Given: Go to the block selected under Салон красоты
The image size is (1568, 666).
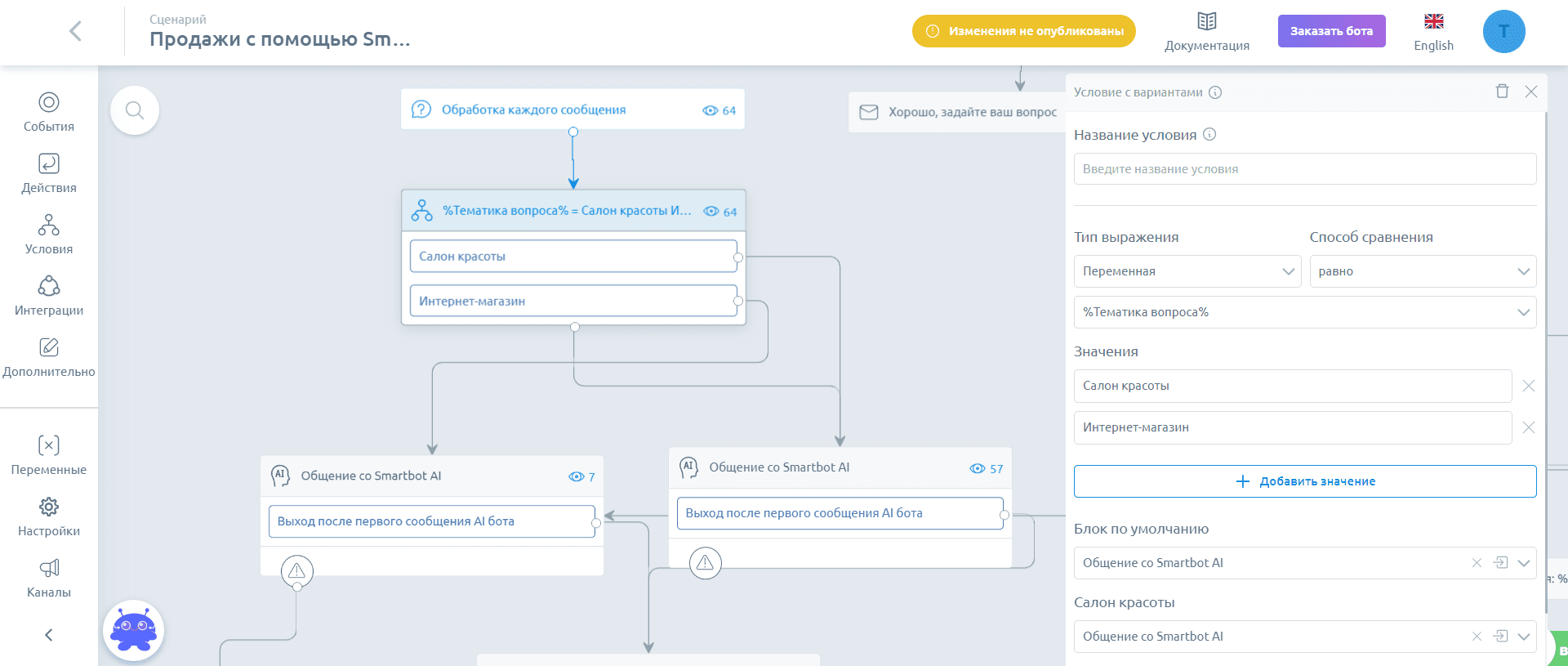Looking at the screenshot, I should coord(1500,637).
